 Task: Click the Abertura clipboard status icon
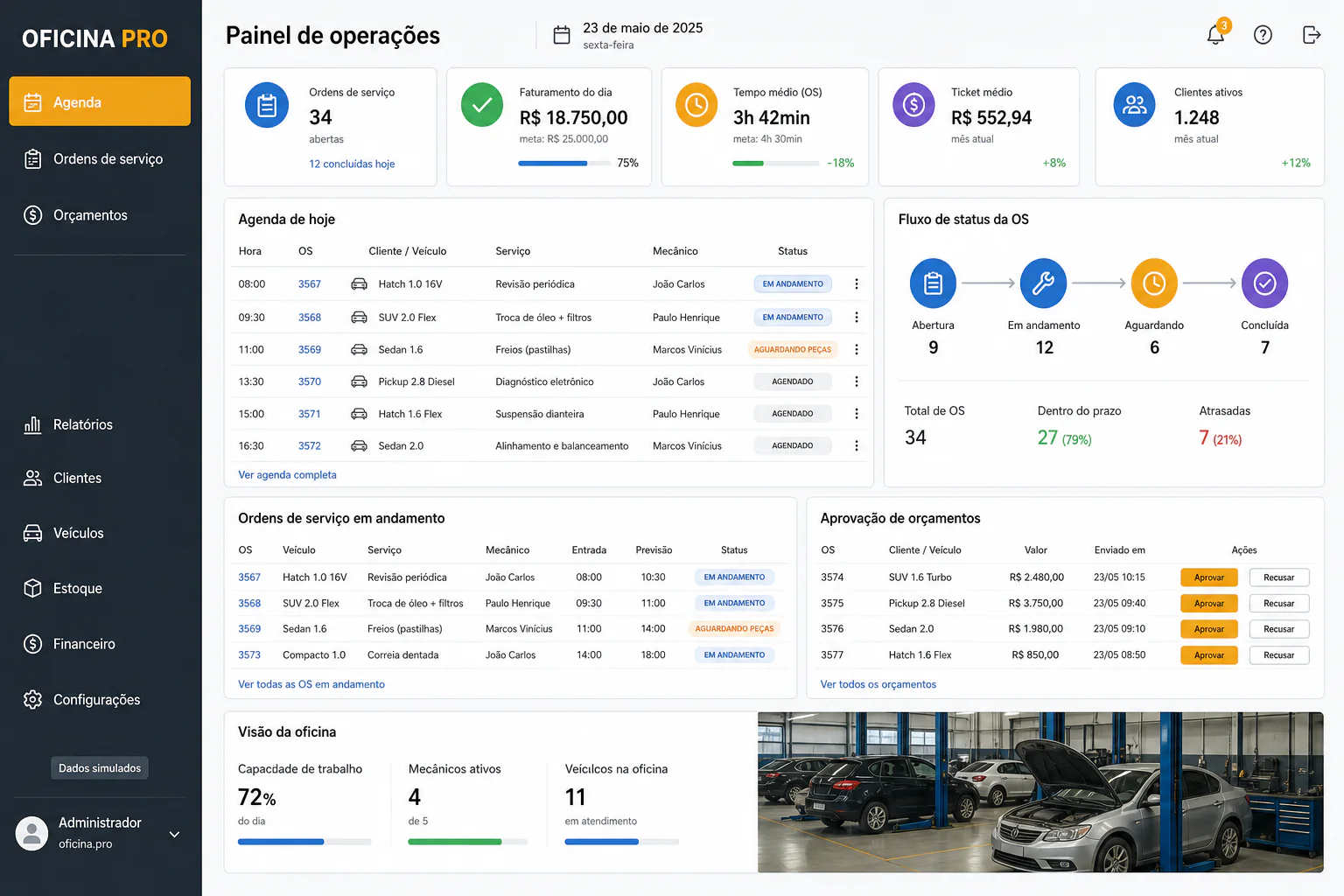pos(933,283)
